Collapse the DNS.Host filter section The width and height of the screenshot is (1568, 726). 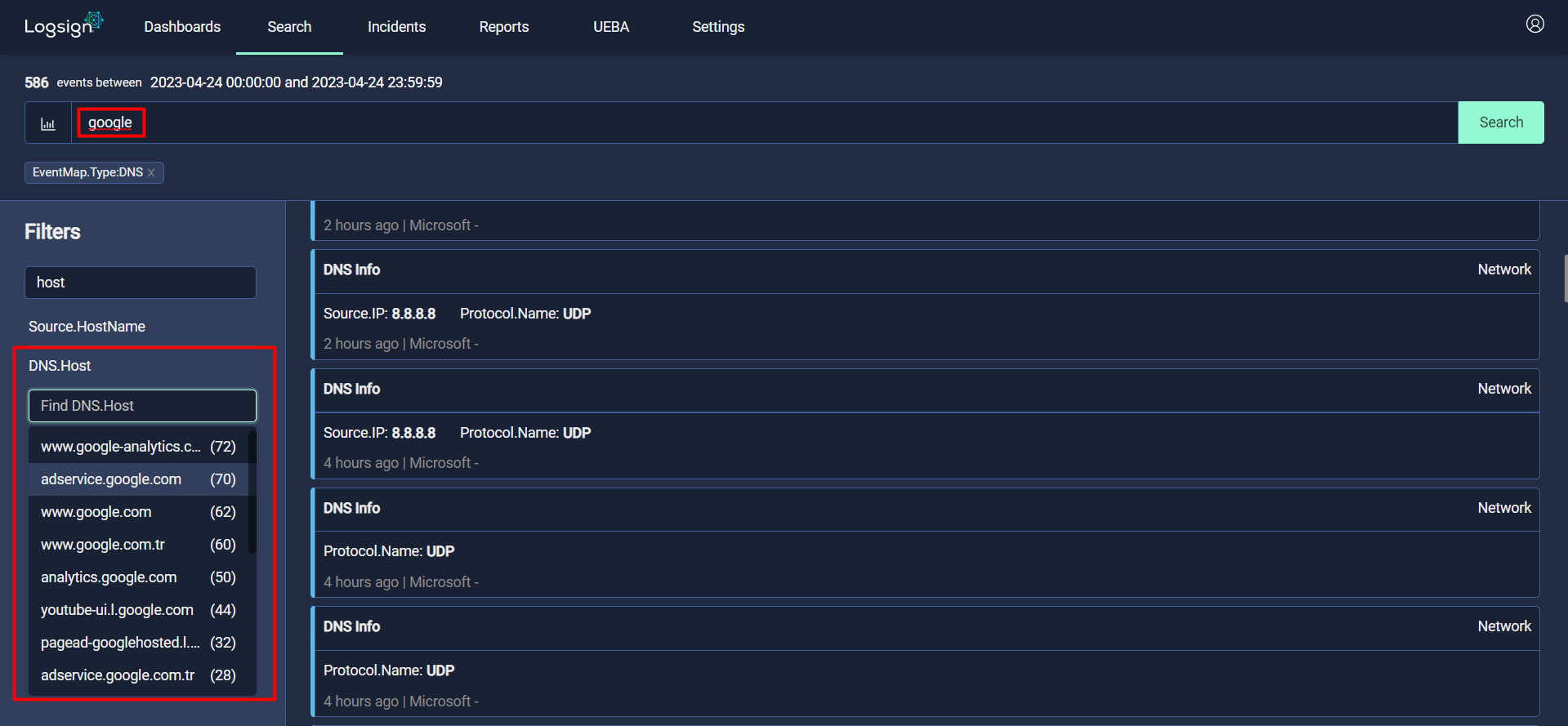pyautogui.click(x=60, y=366)
